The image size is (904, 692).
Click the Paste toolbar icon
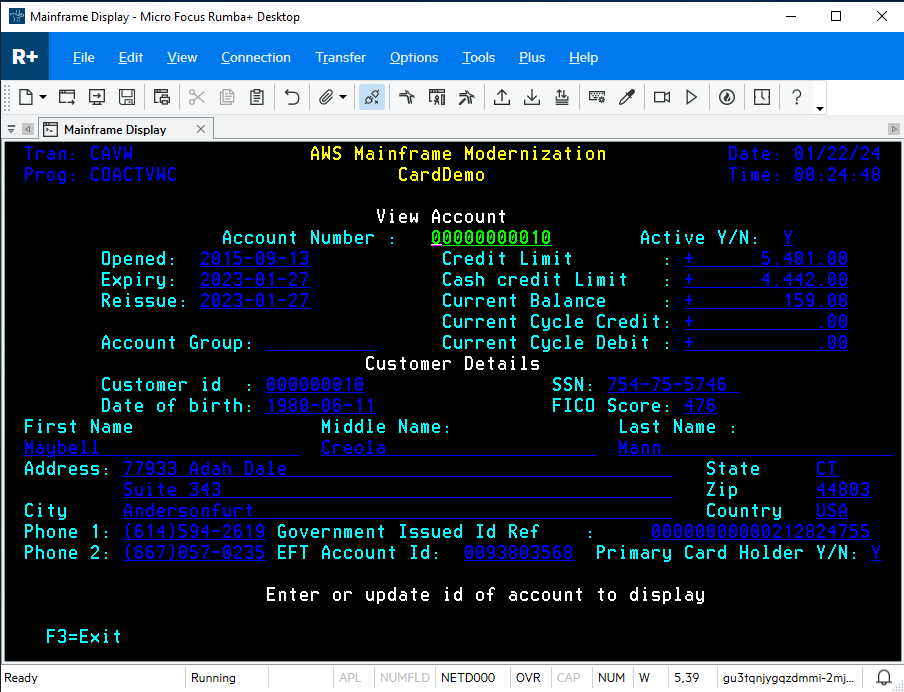(255, 97)
